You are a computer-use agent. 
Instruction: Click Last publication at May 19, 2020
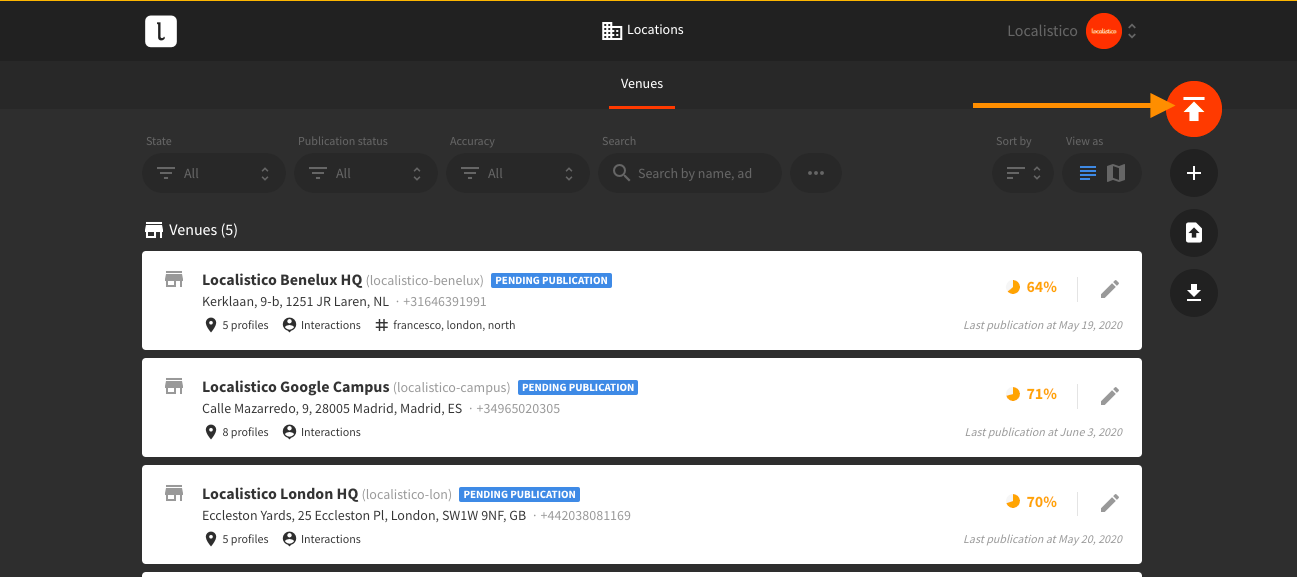click(1043, 325)
